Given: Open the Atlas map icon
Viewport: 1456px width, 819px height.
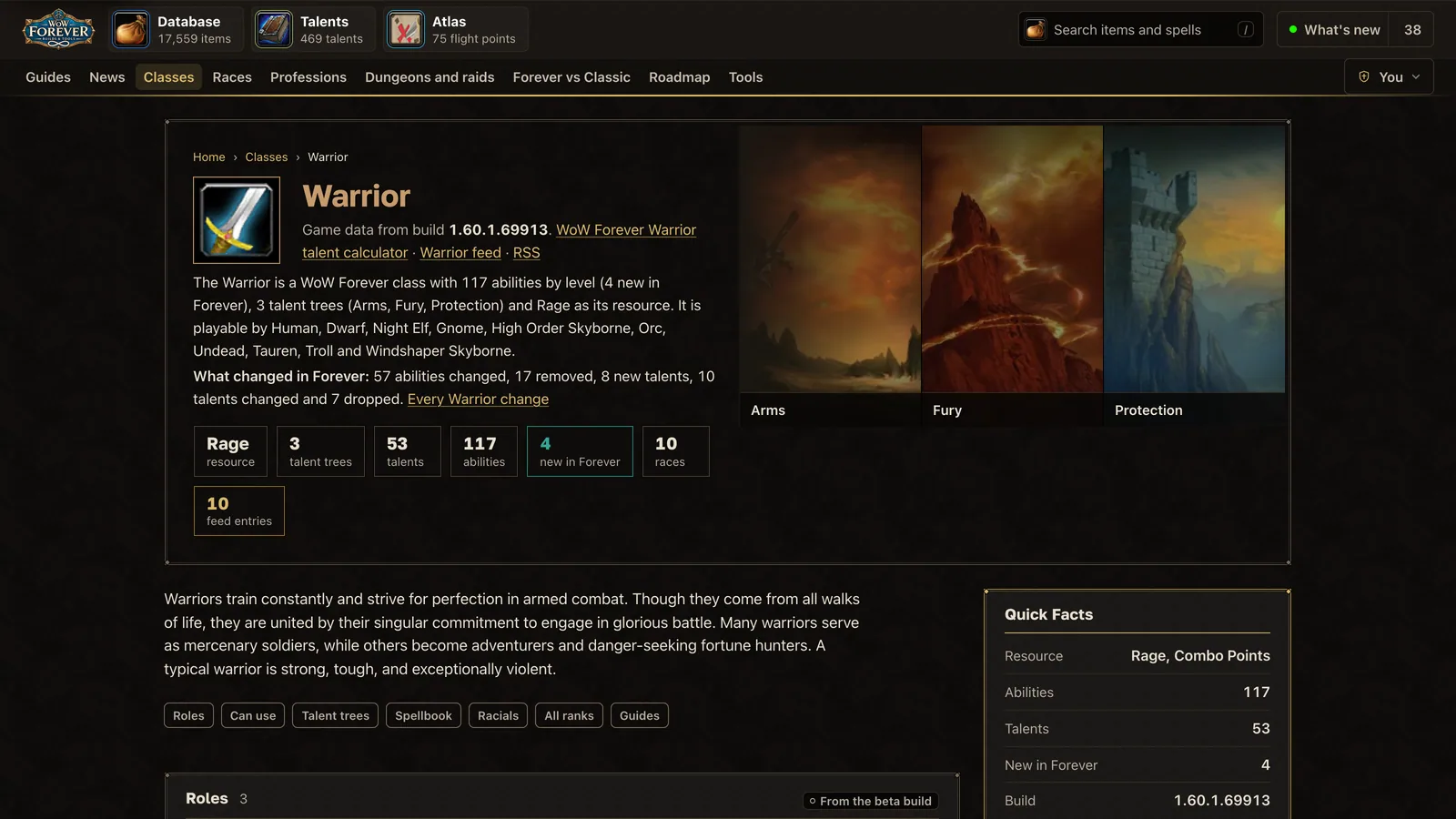Looking at the screenshot, I should pos(406,29).
